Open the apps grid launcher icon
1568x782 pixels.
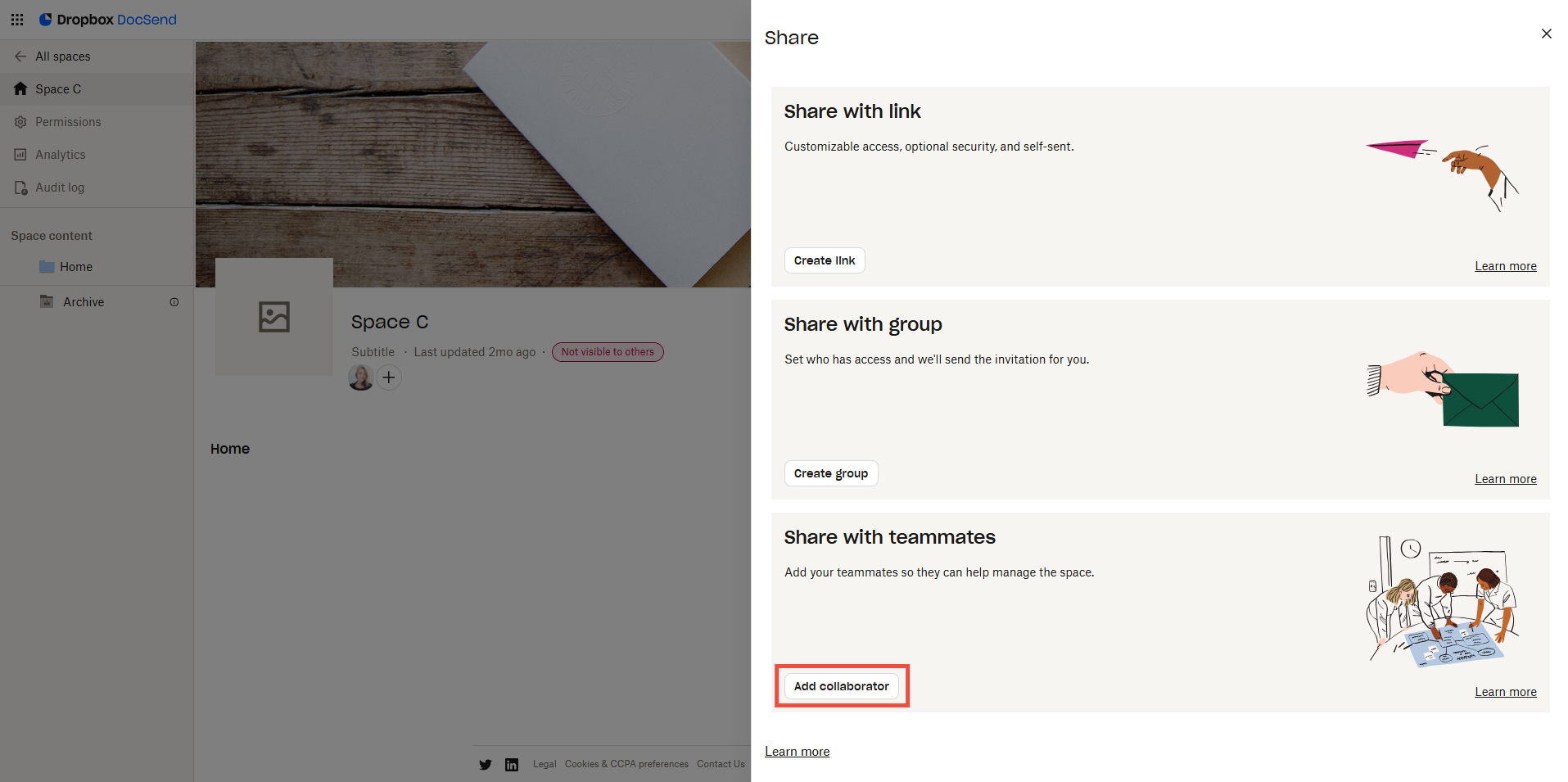click(17, 20)
